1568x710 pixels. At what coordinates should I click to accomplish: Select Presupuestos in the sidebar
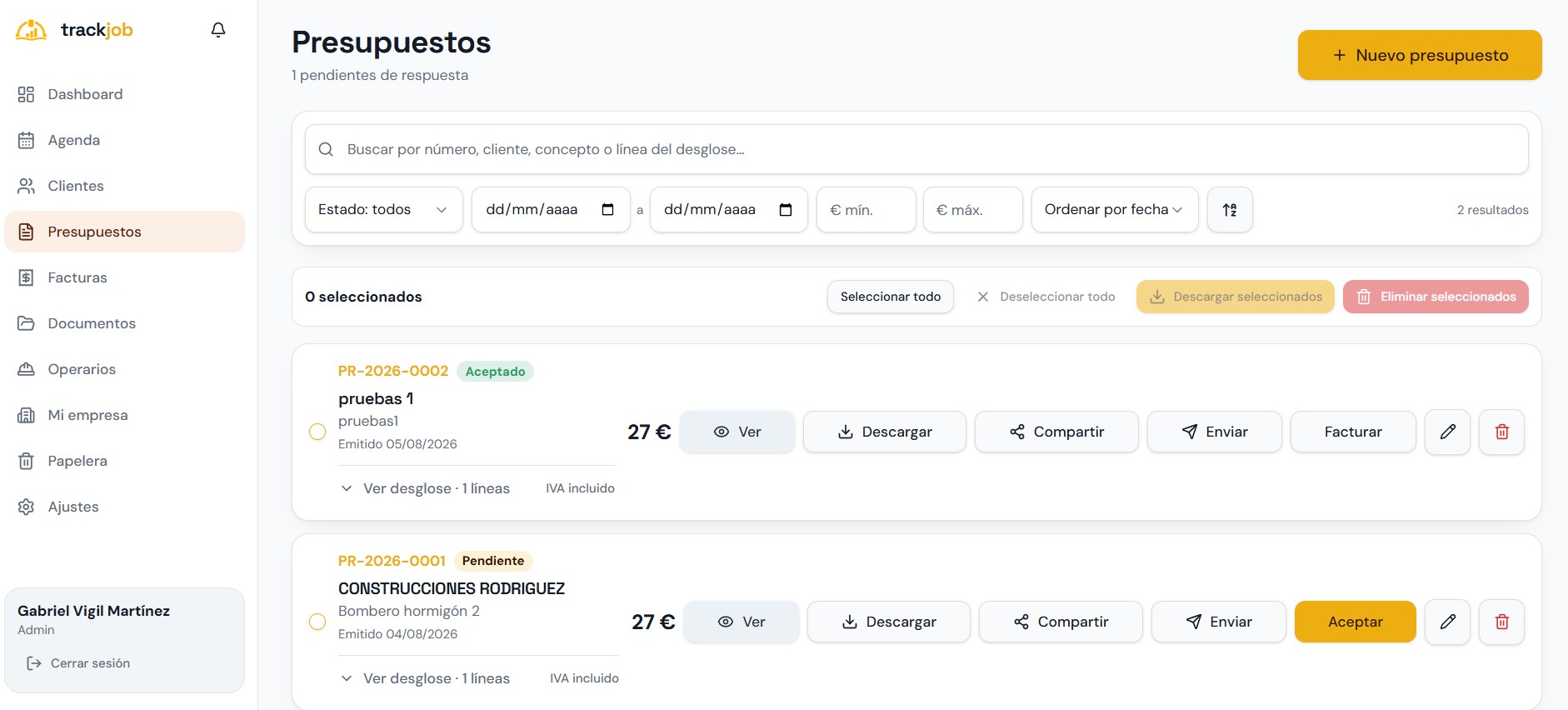coord(125,232)
